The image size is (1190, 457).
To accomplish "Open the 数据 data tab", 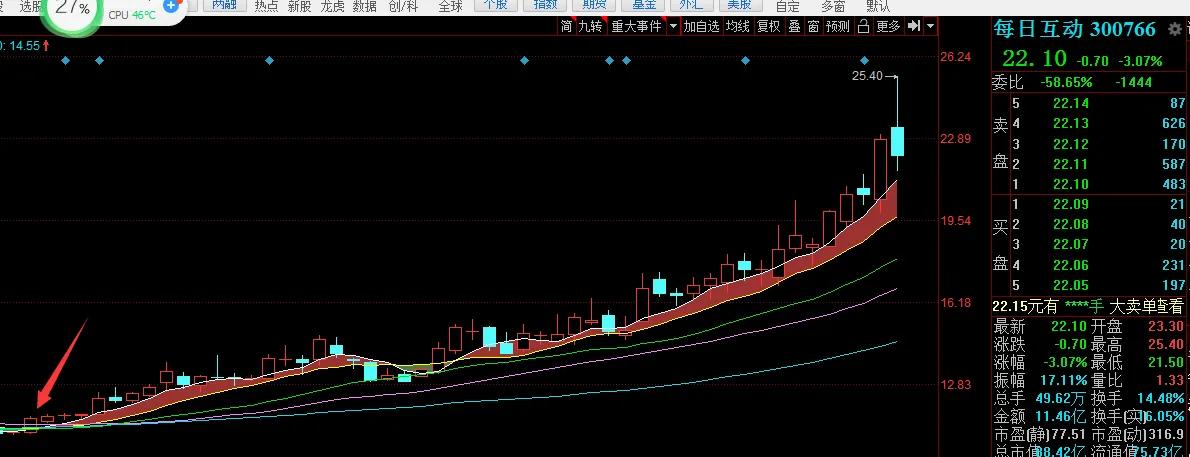I will pos(365,7).
